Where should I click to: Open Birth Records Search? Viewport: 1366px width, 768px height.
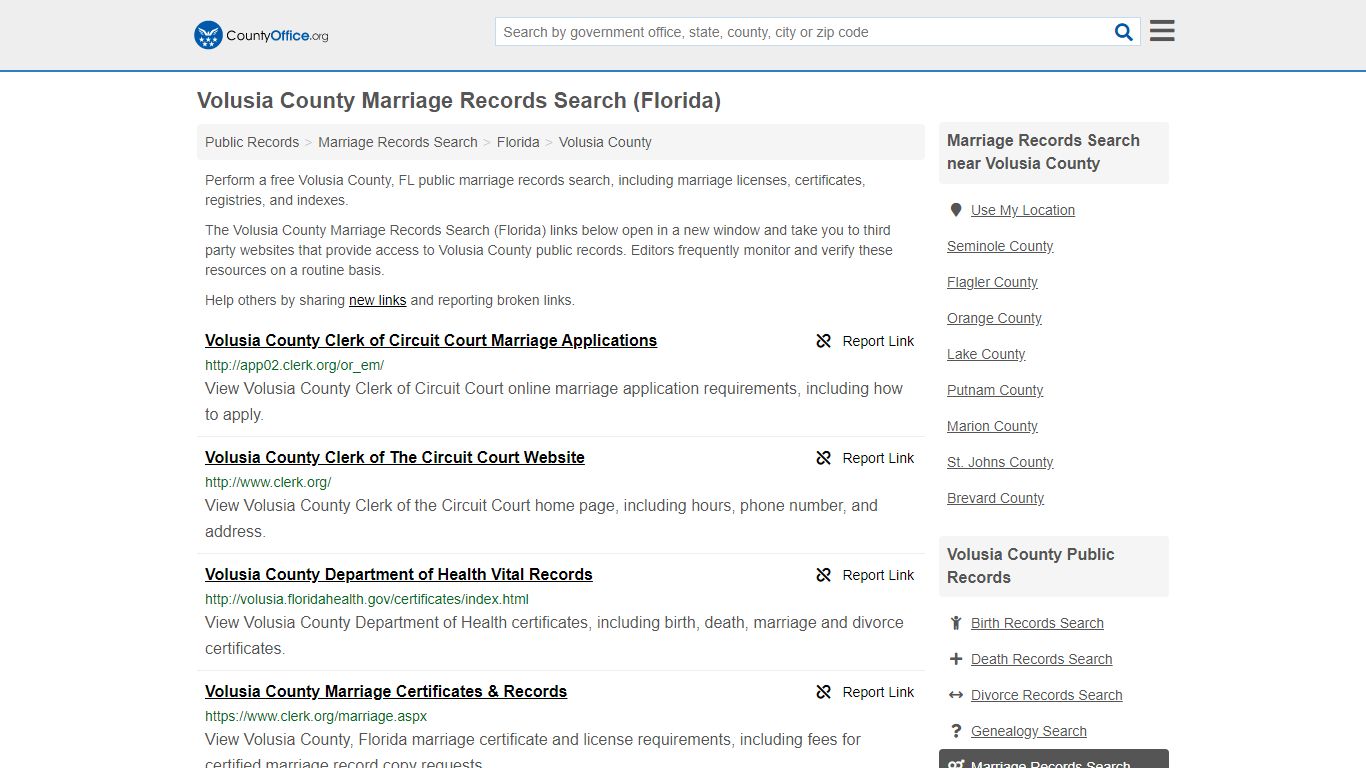point(1037,623)
